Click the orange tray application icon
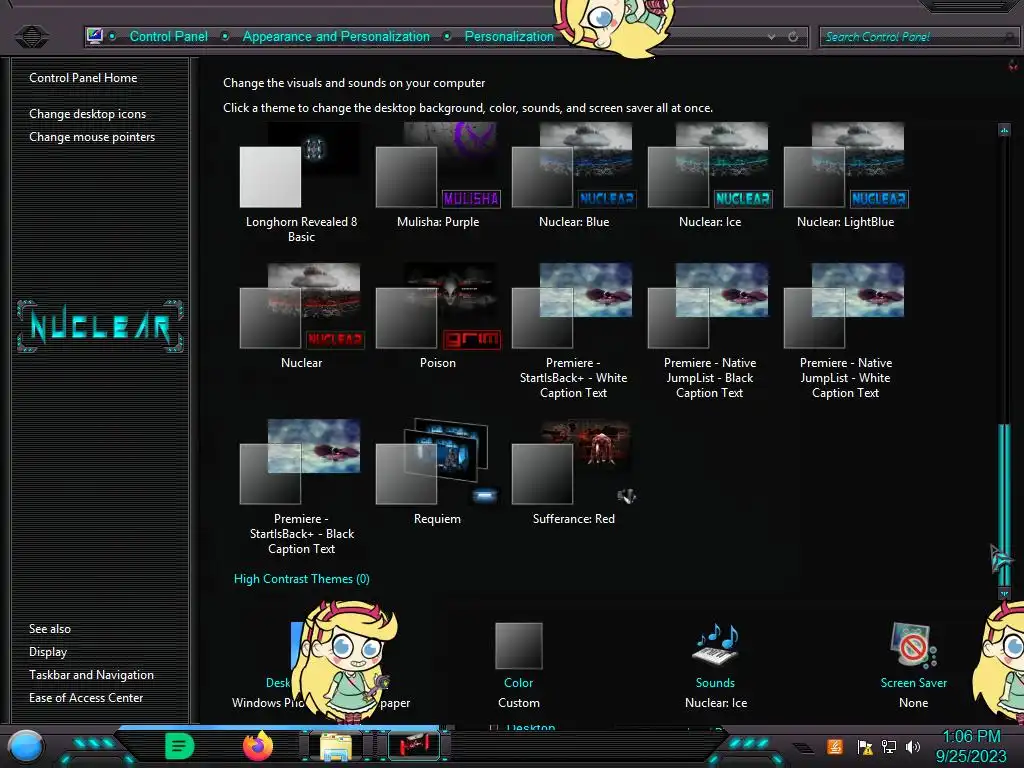The width and height of the screenshot is (1024, 768). coord(835,746)
